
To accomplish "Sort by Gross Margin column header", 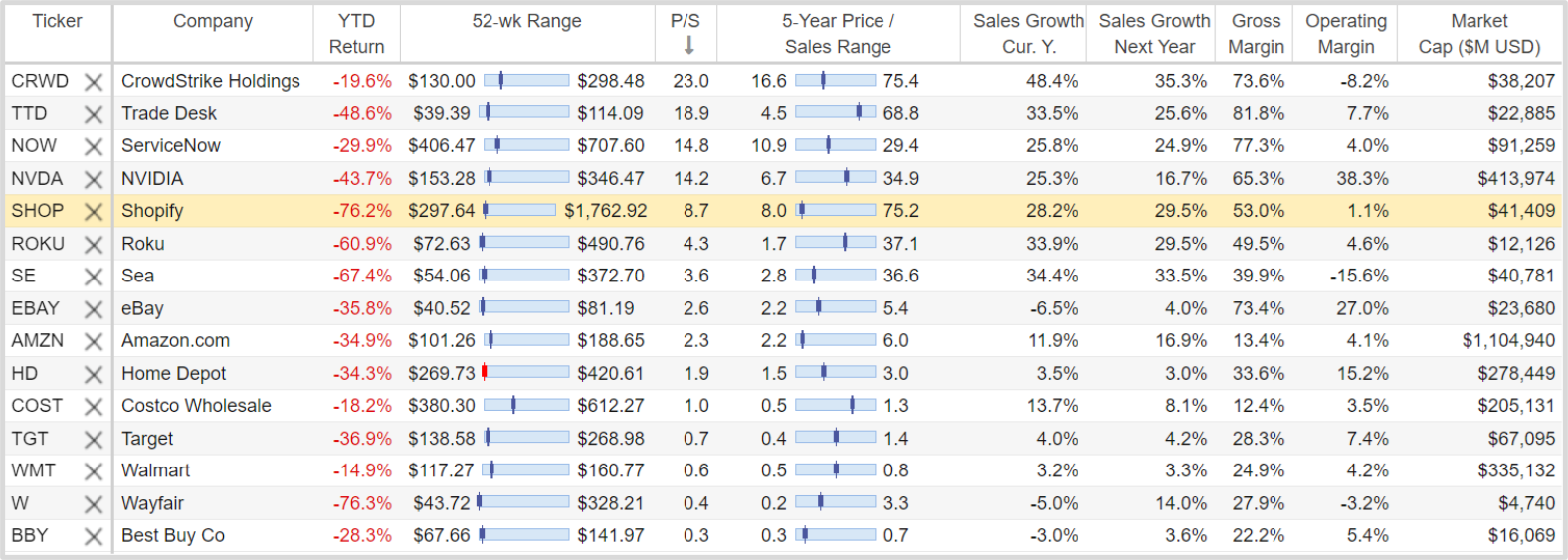I will coord(1257,34).
